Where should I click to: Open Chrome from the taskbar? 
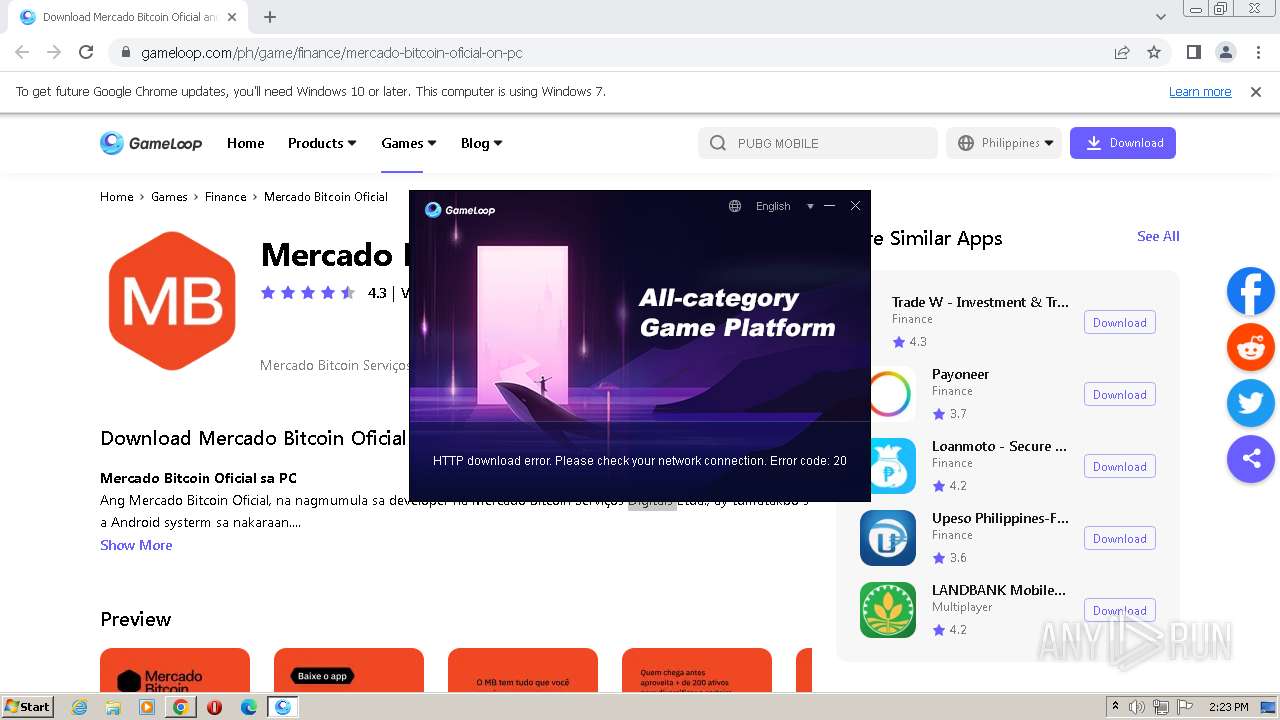click(x=181, y=707)
